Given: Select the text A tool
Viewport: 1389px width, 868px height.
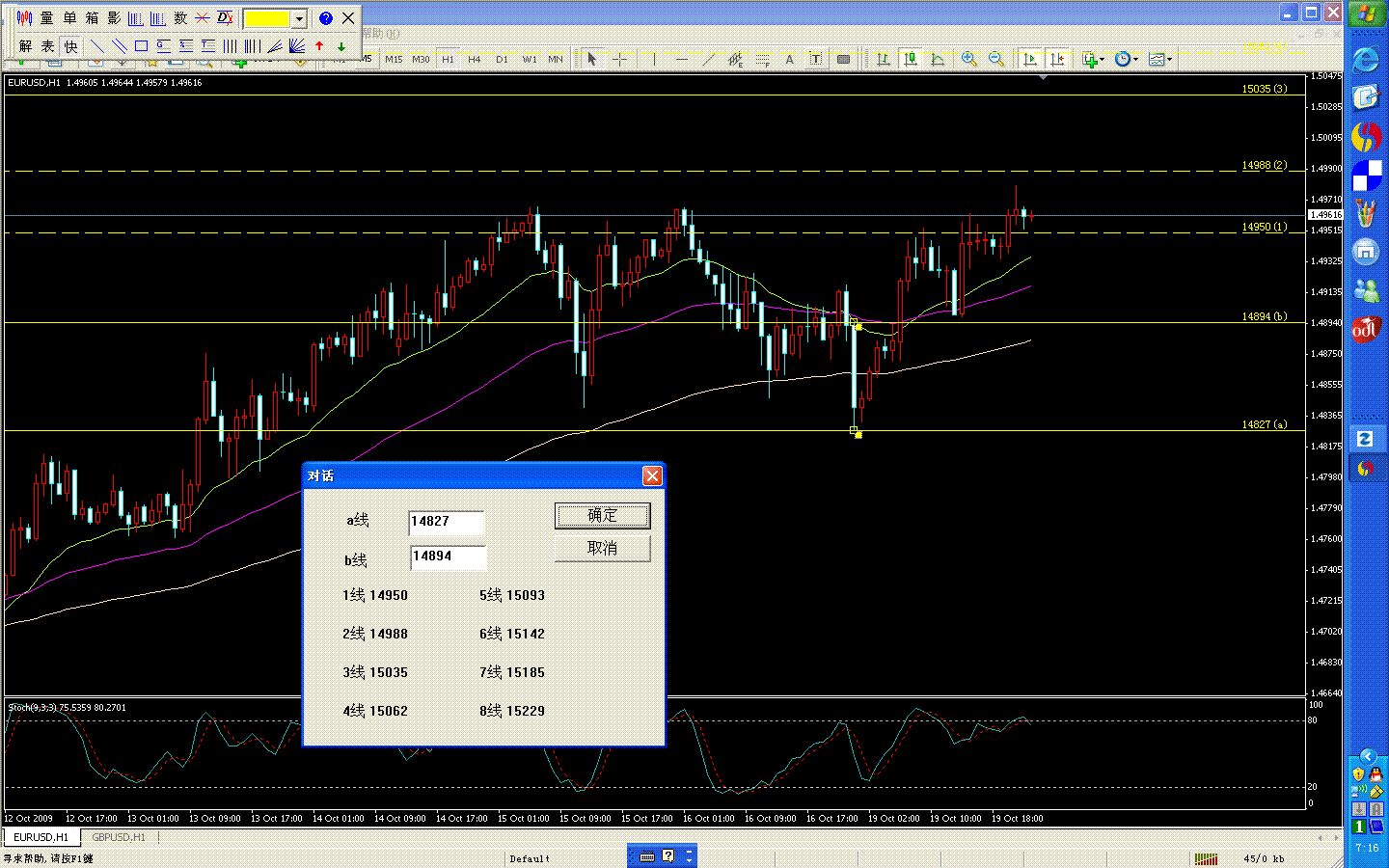Looking at the screenshot, I should coord(789,59).
